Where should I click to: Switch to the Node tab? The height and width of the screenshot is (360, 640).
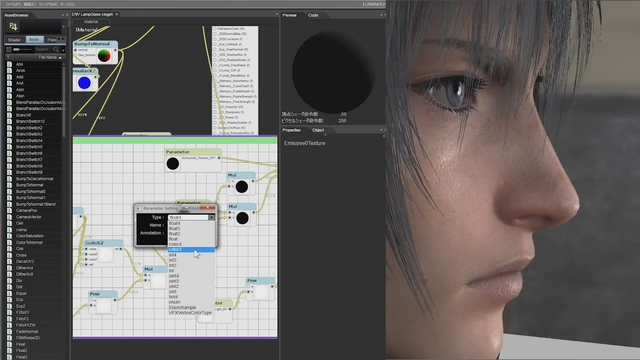pos(34,40)
